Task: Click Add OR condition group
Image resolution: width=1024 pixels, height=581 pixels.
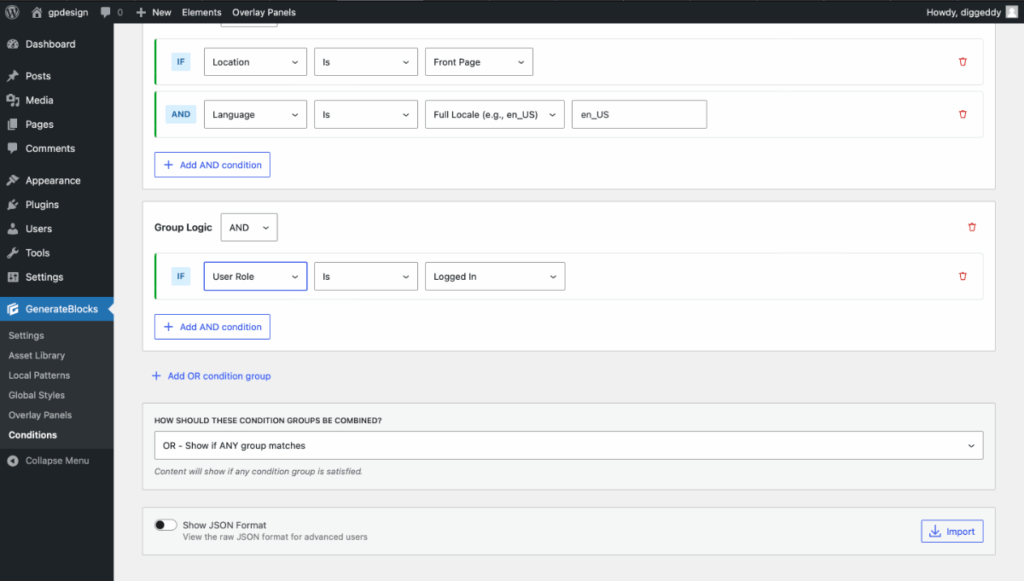Action: (x=212, y=375)
